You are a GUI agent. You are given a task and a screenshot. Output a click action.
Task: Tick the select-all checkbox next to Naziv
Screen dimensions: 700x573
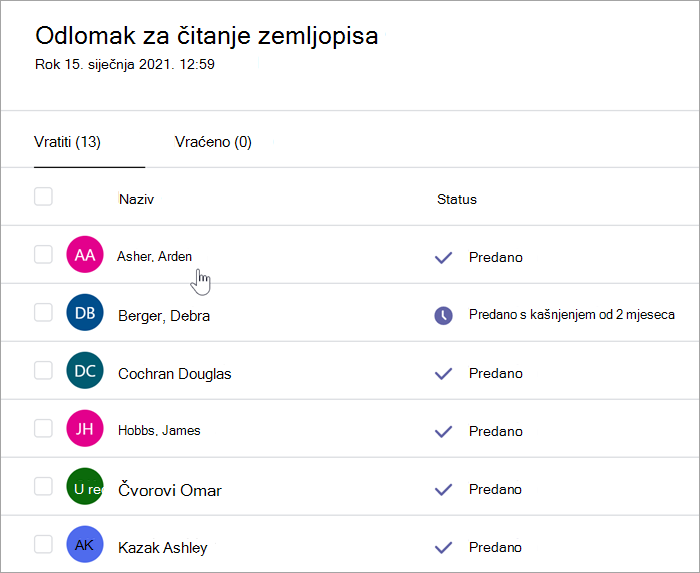[43, 196]
